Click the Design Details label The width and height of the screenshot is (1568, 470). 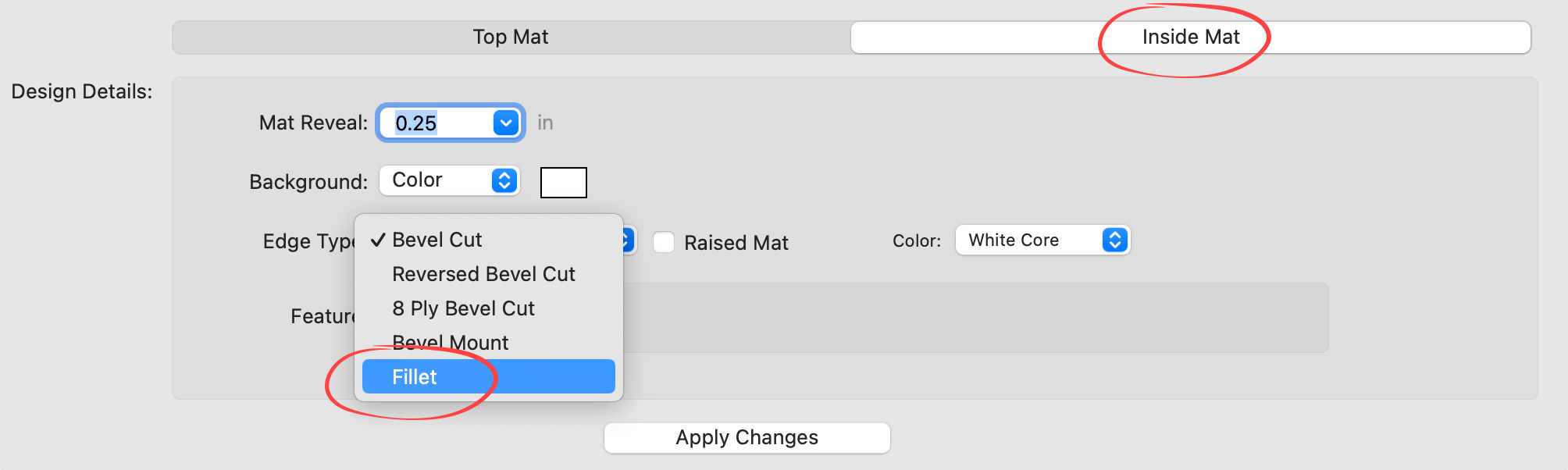[x=81, y=91]
